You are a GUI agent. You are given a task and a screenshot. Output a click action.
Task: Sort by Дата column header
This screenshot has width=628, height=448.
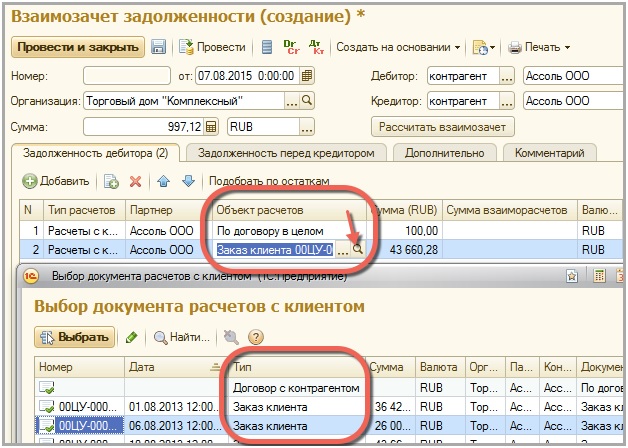pos(174,367)
